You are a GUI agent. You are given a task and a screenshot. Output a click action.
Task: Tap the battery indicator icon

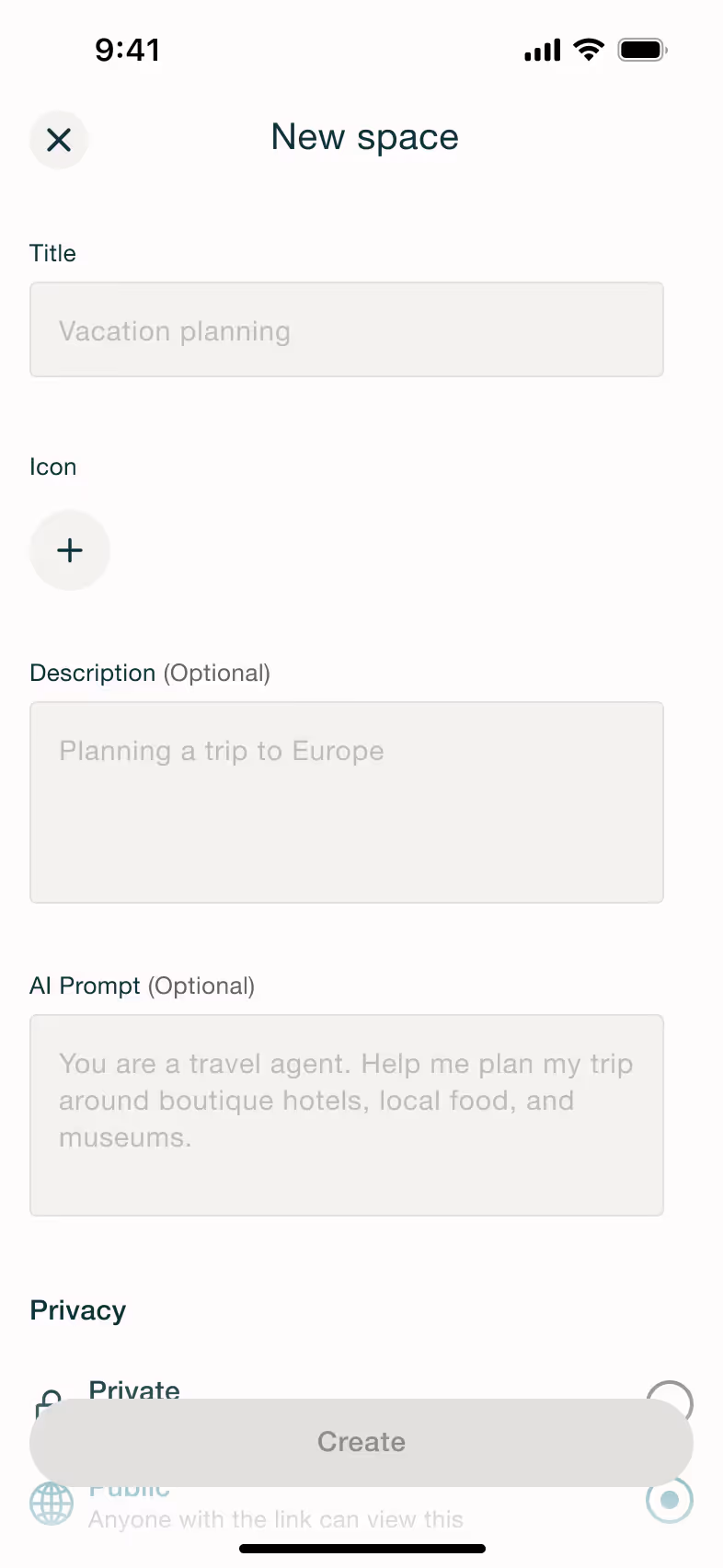[x=643, y=50]
